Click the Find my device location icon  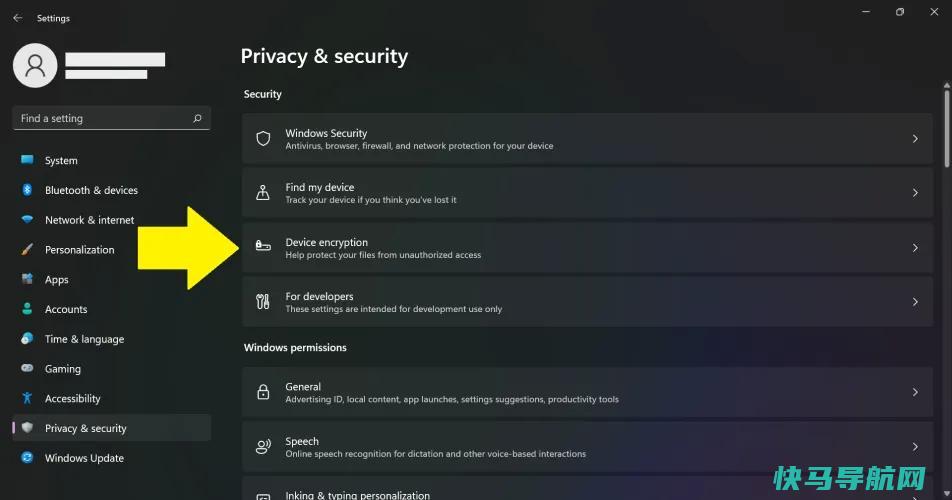tap(263, 192)
